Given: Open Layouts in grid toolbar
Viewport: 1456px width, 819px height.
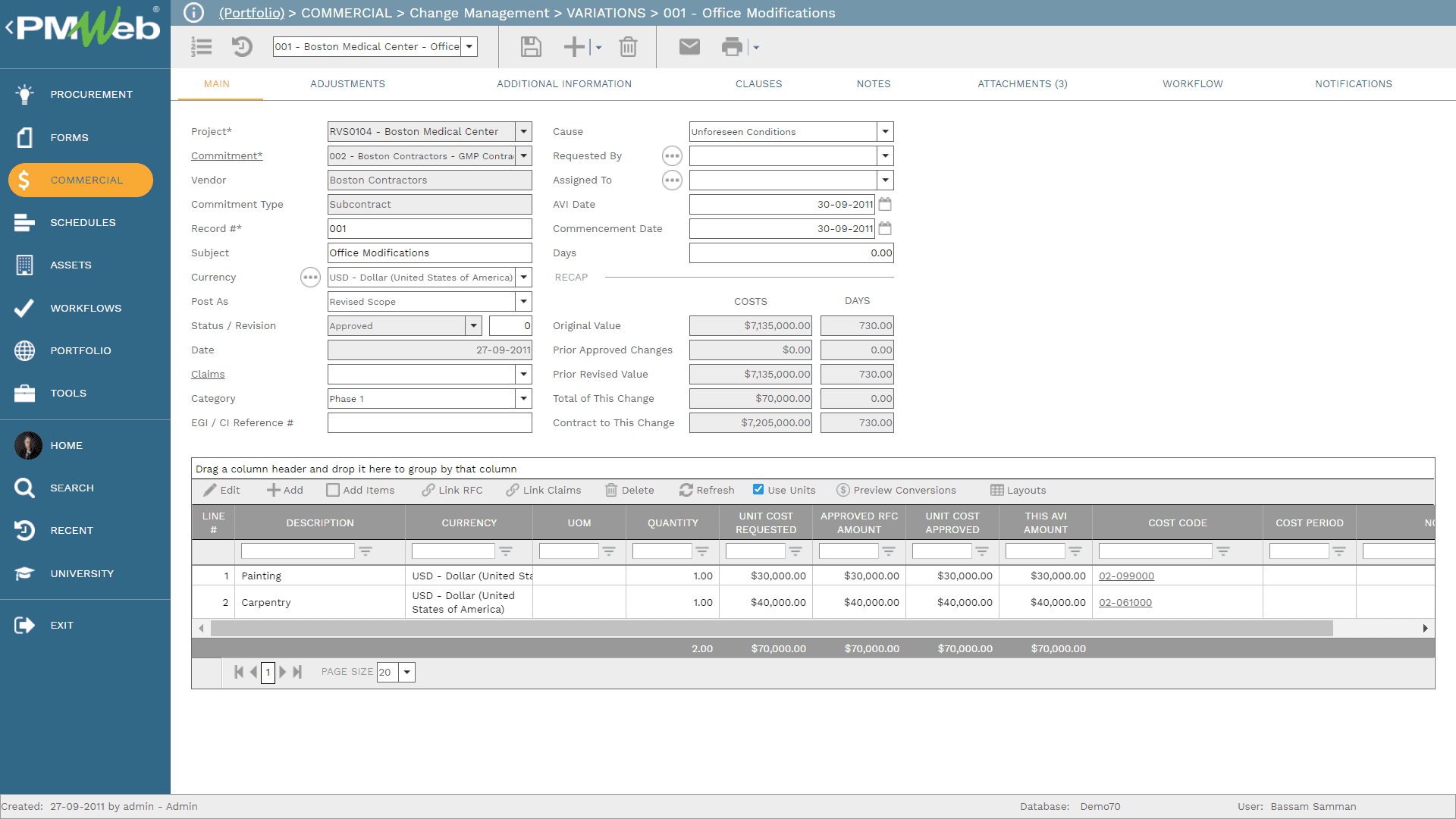Looking at the screenshot, I should [1018, 490].
